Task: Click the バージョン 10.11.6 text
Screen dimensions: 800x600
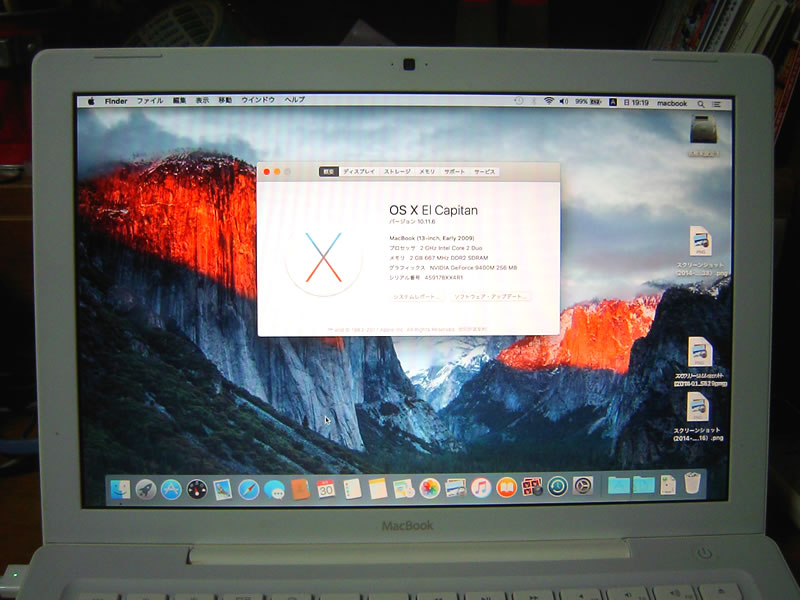Action: (412, 222)
